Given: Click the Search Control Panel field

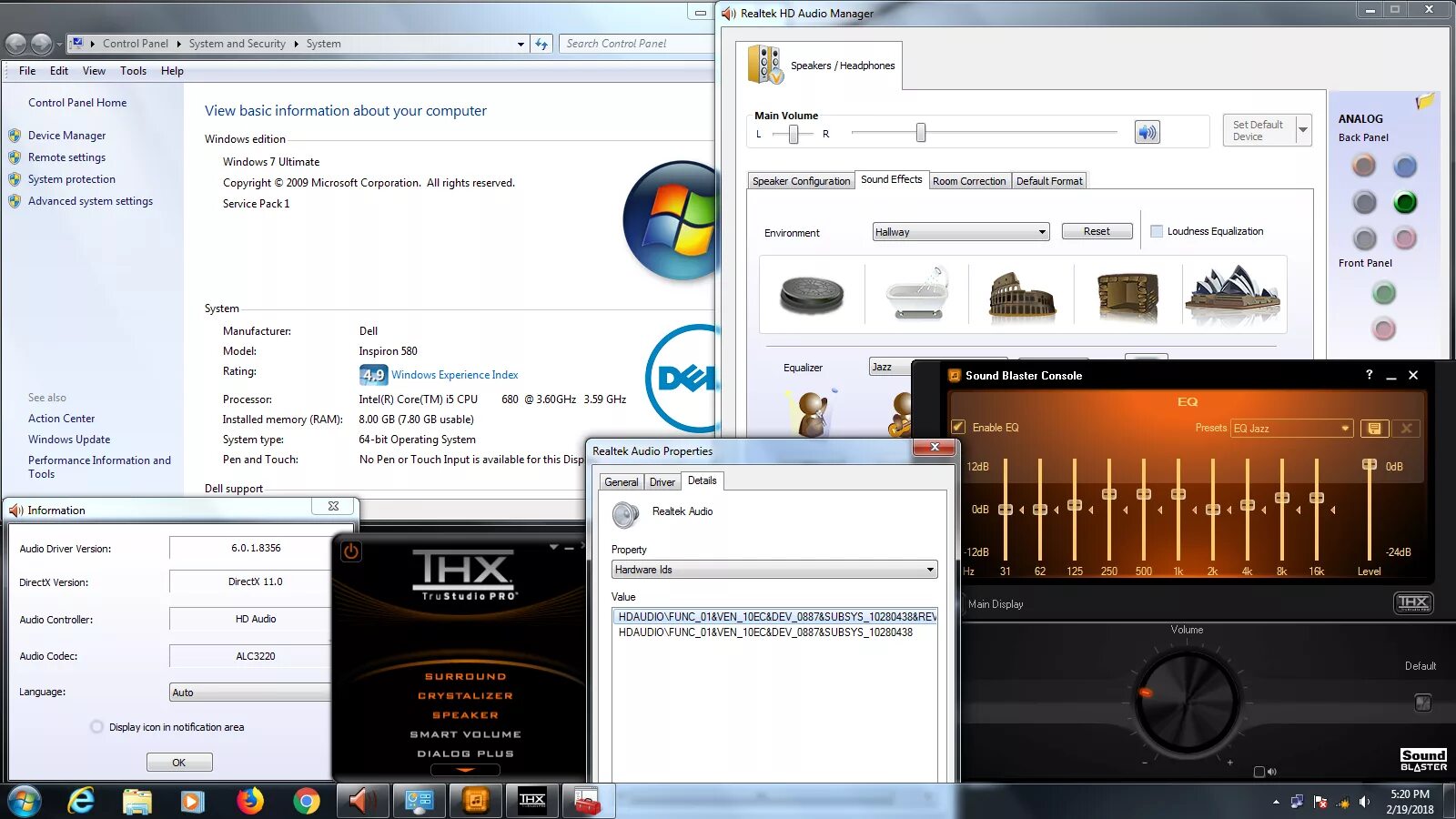Looking at the screenshot, I should [x=635, y=44].
